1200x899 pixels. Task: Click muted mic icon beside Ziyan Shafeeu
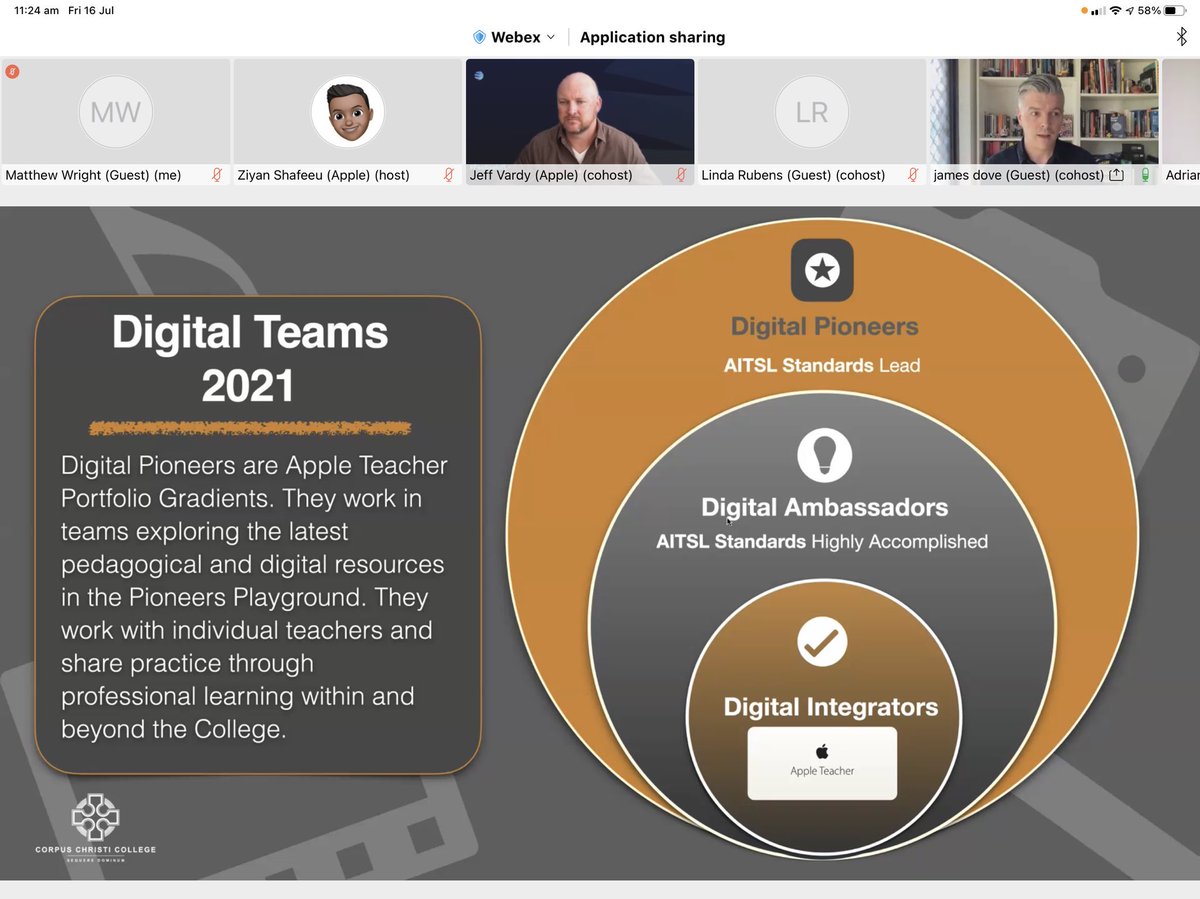tap(449, 175)
